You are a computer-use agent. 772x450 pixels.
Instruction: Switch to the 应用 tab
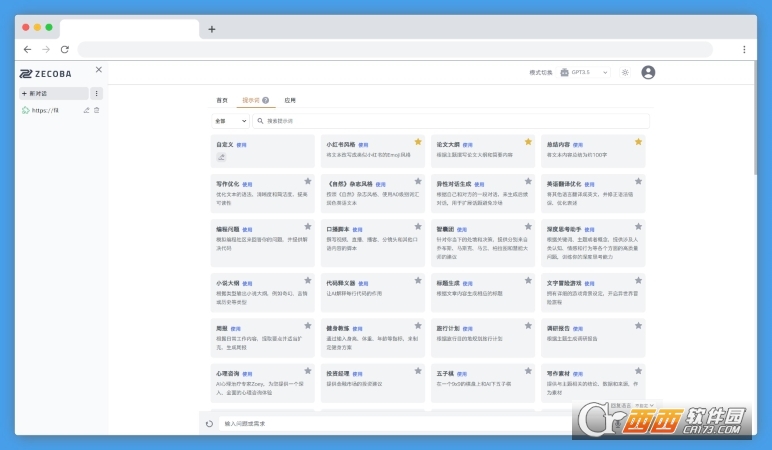290,100
